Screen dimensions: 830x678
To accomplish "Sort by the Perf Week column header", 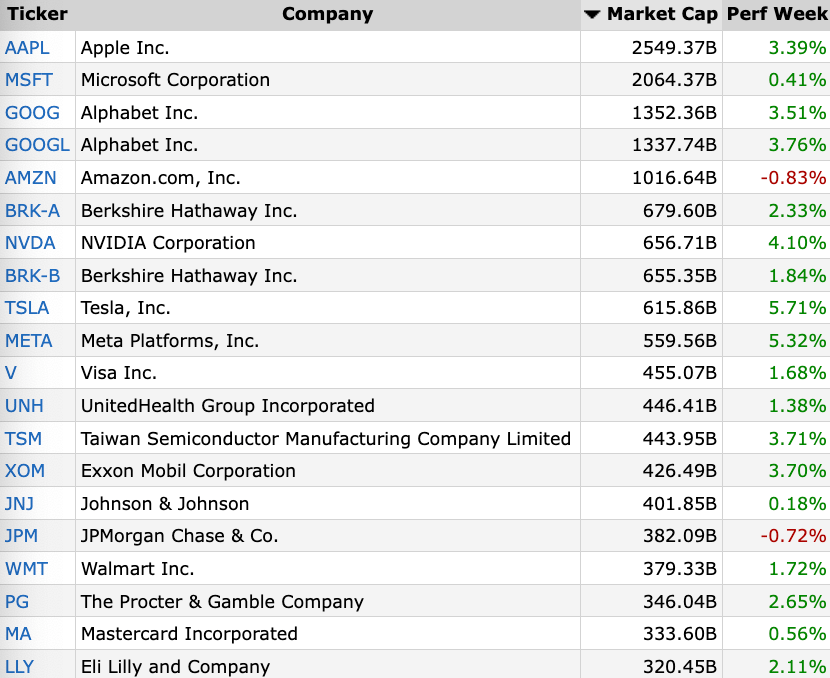I will (777, 14).
